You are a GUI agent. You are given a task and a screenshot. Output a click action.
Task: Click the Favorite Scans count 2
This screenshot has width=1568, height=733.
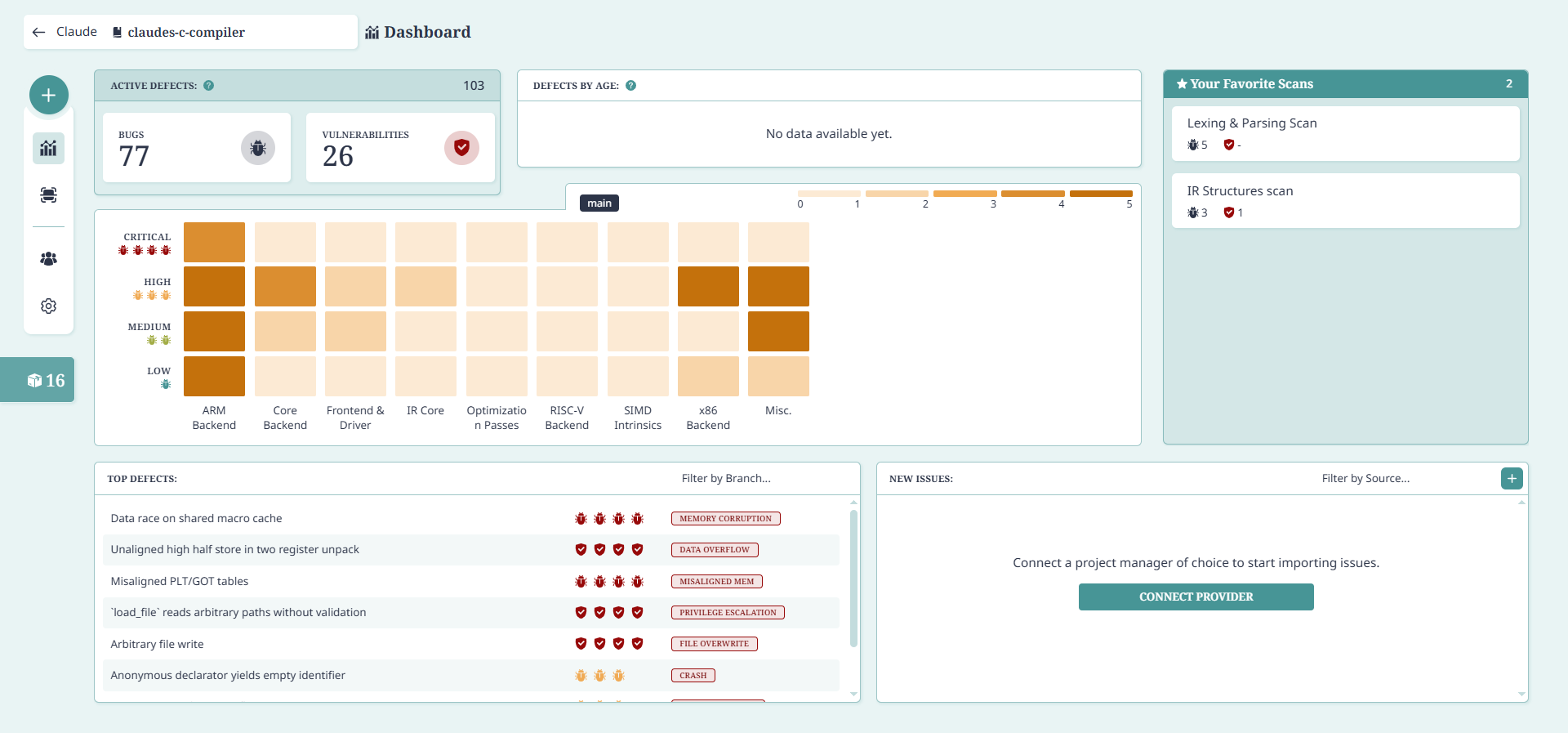pyautogui.click(x=1509, y=83)
